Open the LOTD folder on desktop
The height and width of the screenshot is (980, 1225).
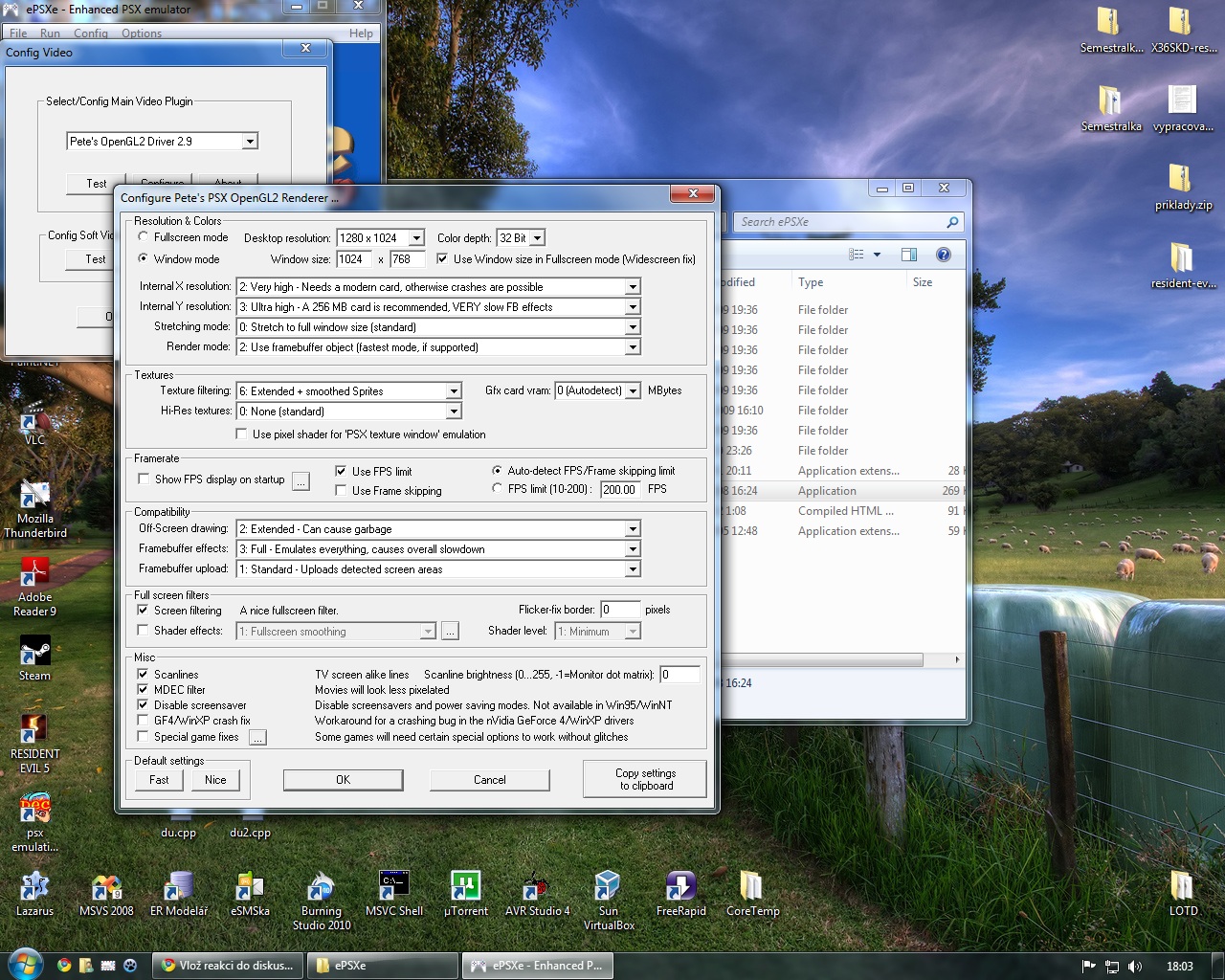click(1183, 894)
